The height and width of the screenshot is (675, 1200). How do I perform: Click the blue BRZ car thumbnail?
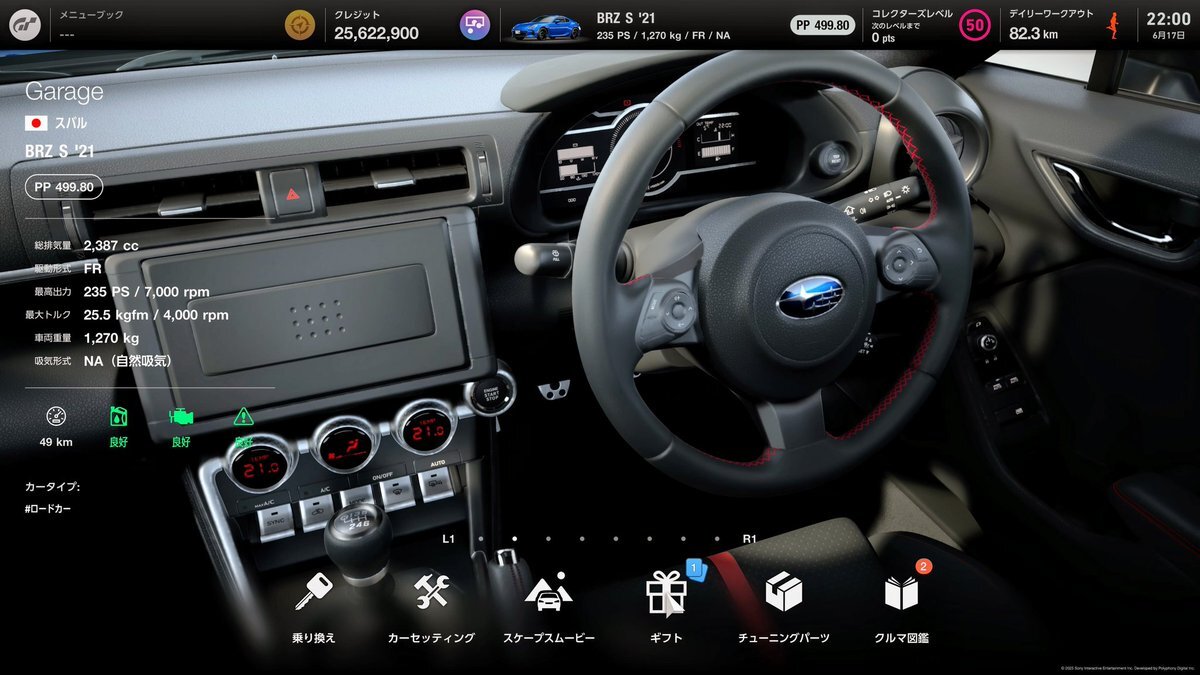click(546, 26)
